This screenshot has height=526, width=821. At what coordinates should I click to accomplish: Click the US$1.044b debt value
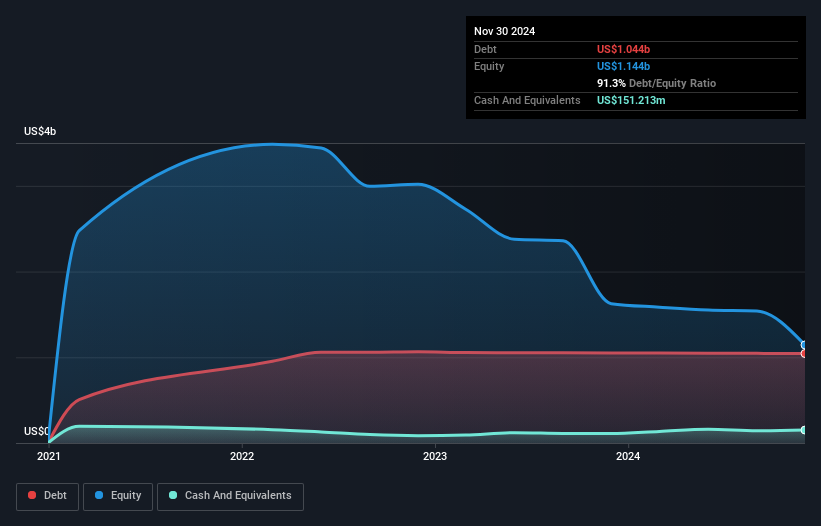click(x=623, y=49)
